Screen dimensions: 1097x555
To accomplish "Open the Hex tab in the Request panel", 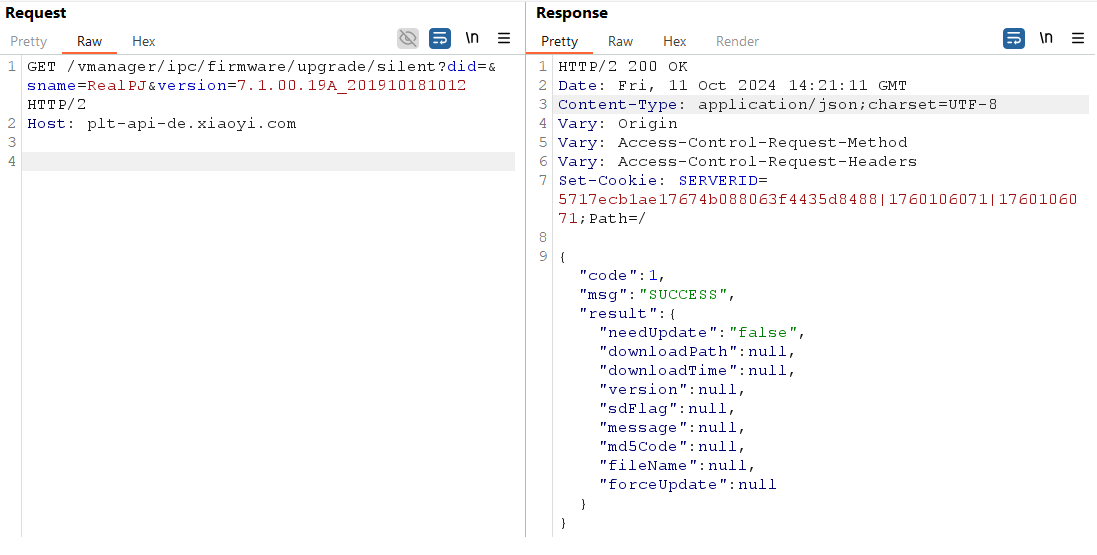I will click(144, 41).
